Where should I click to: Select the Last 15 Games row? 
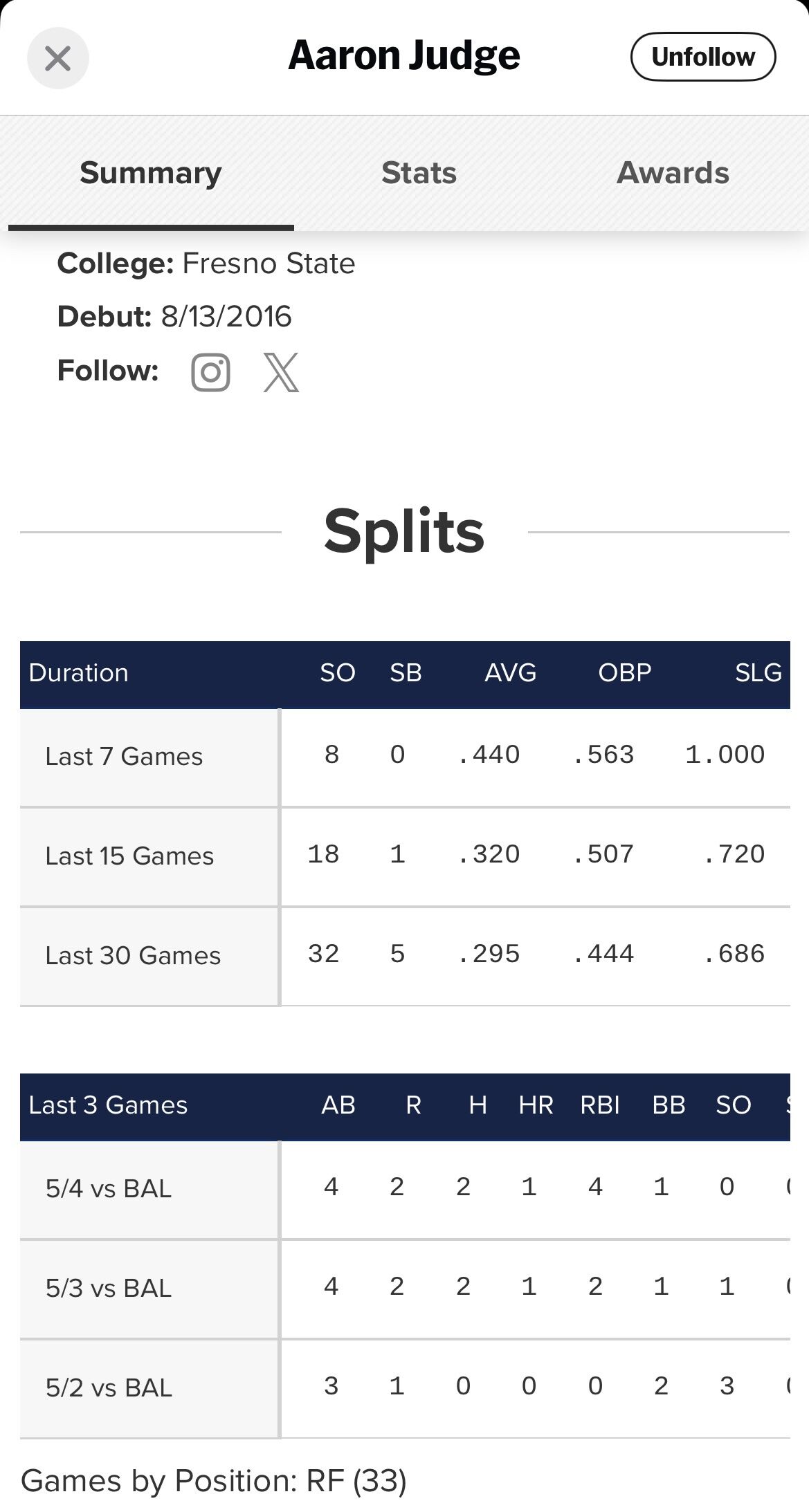tap(405, 856)
